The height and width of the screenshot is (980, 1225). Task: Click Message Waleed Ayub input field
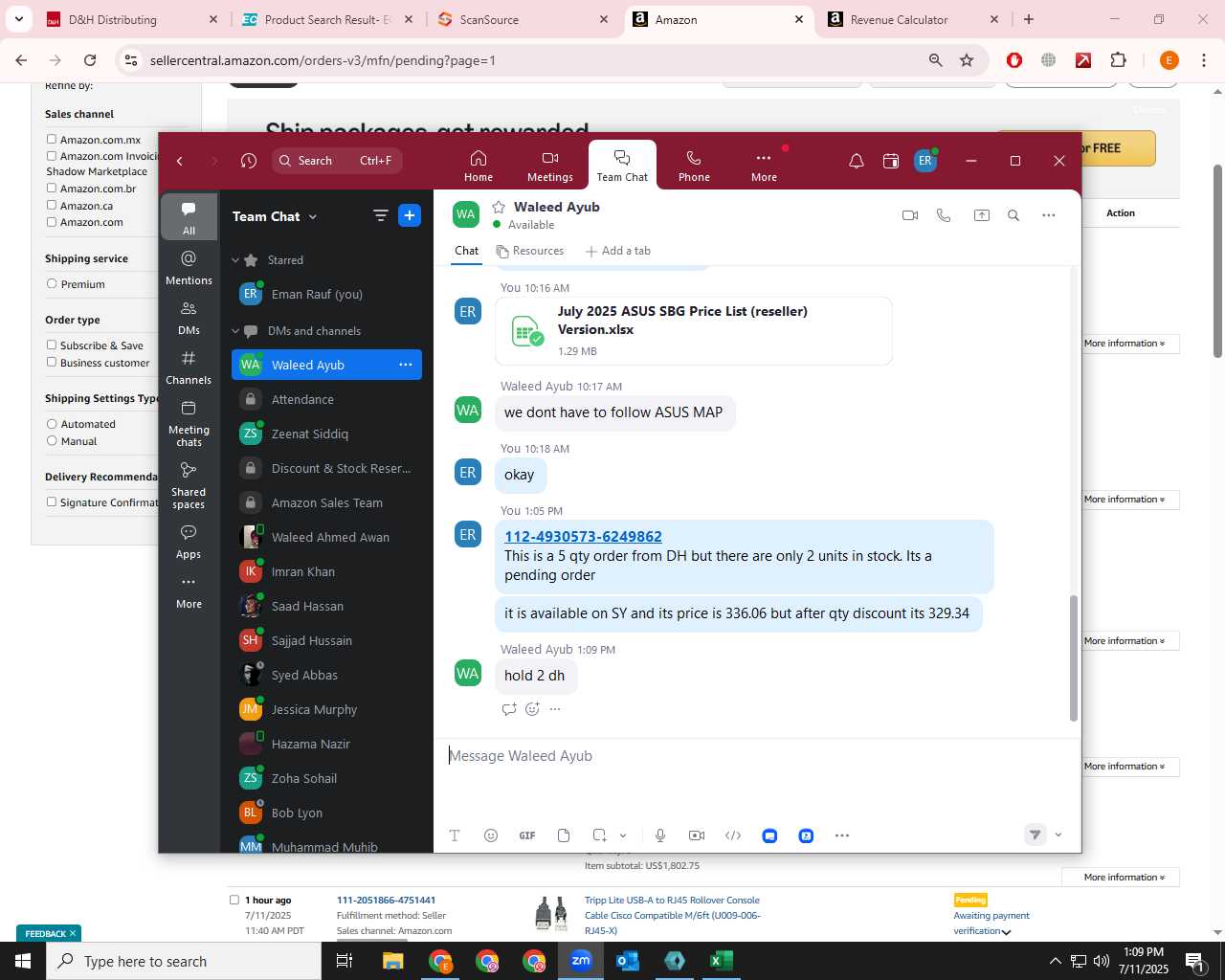click(x=756, y=756)
